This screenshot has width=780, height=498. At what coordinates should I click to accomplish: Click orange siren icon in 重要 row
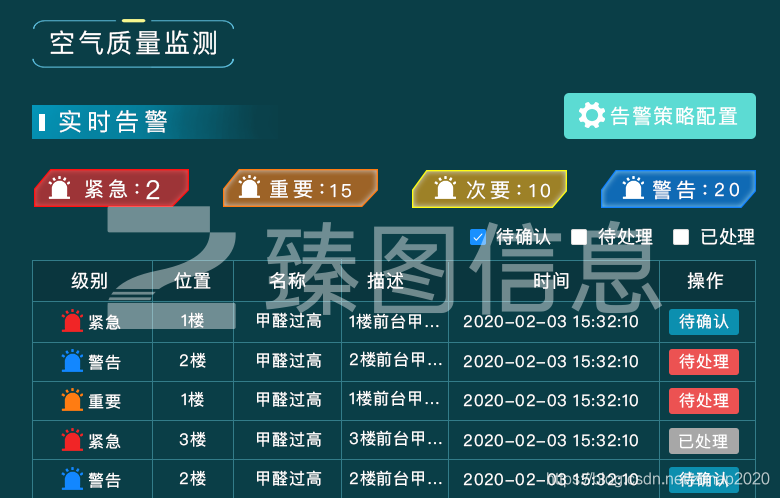[x=72, y=400]
